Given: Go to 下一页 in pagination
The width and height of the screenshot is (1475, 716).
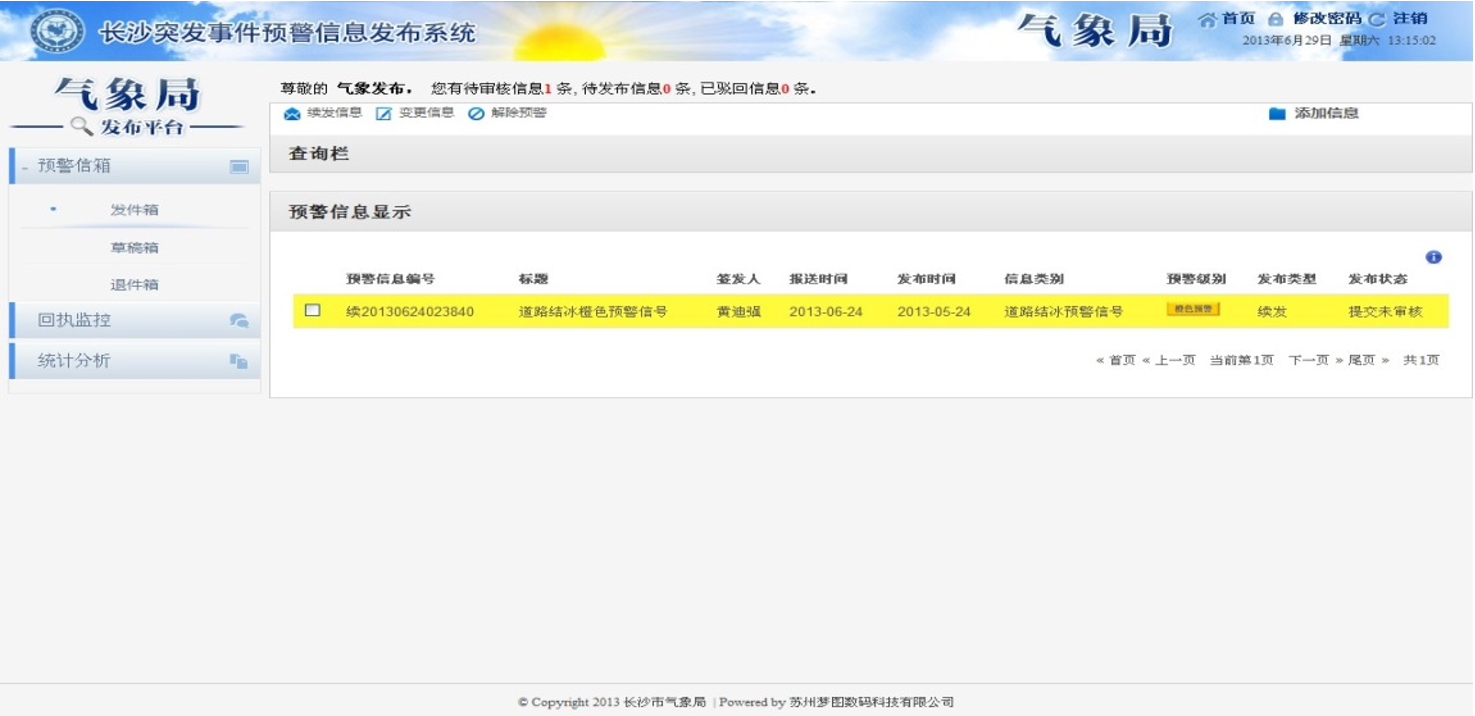Looking at the screenshot, I should coord(1308,360).
